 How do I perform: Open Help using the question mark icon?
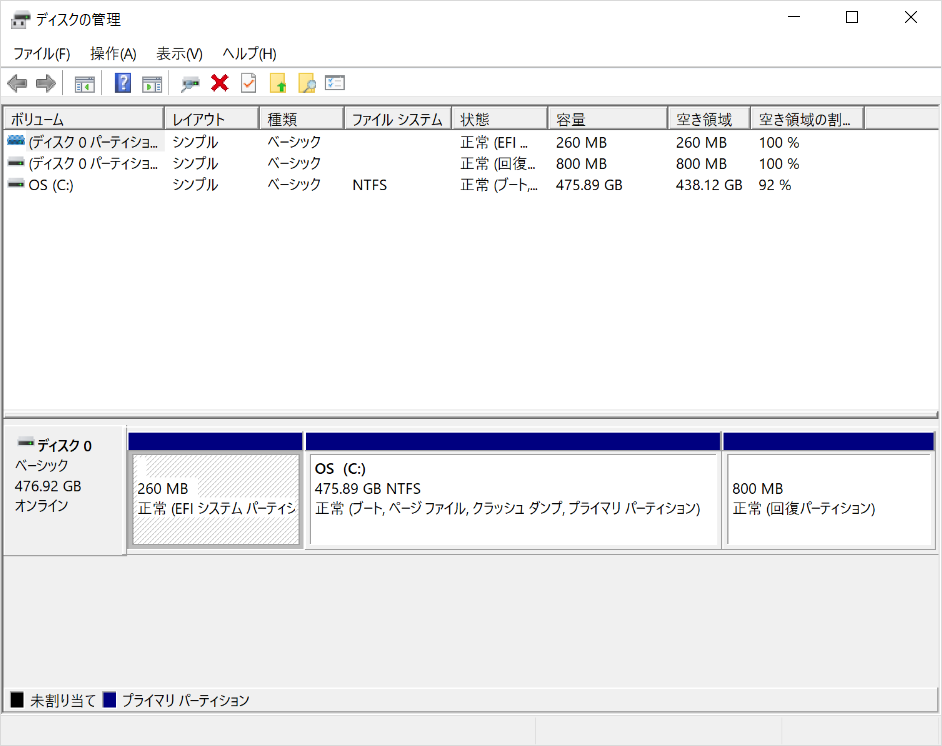point(121,82)
